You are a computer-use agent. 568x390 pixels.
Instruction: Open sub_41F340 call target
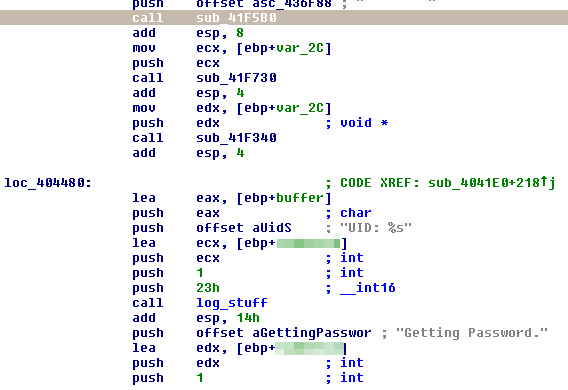pos(236,138)
